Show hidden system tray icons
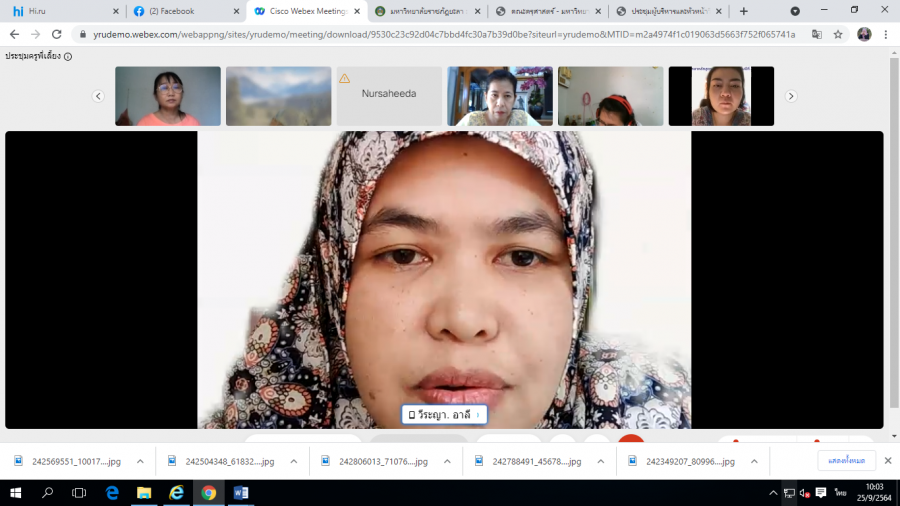 [x=773, y=493]
